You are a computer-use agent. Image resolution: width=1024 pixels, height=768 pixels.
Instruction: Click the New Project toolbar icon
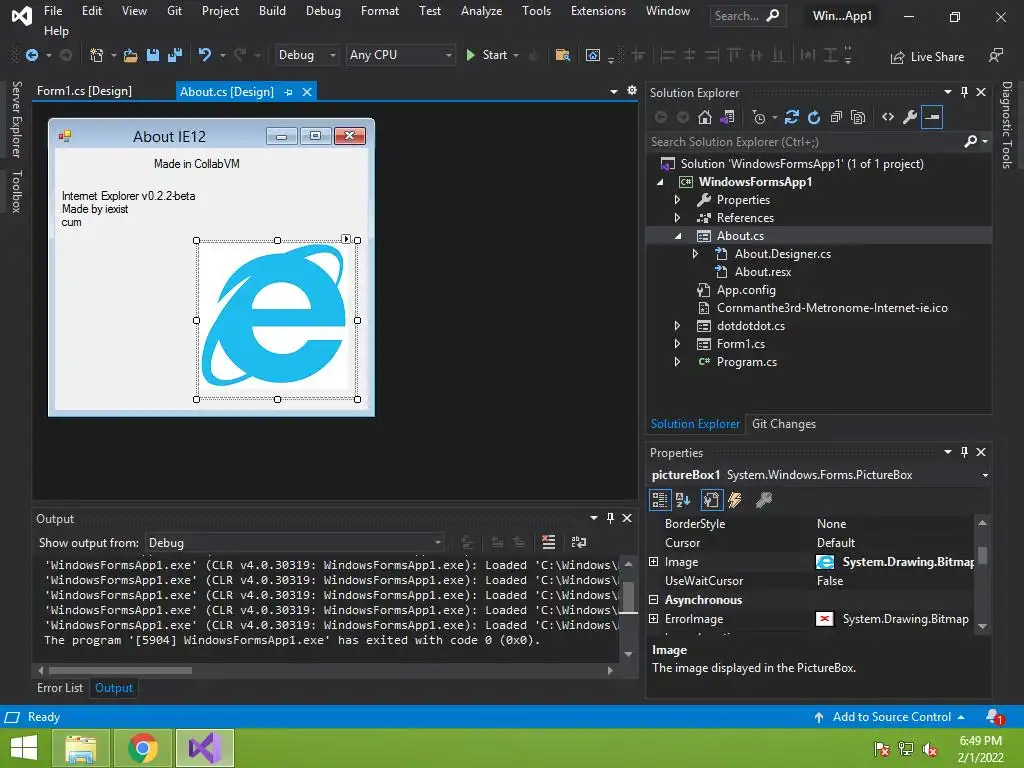(97, 56)
